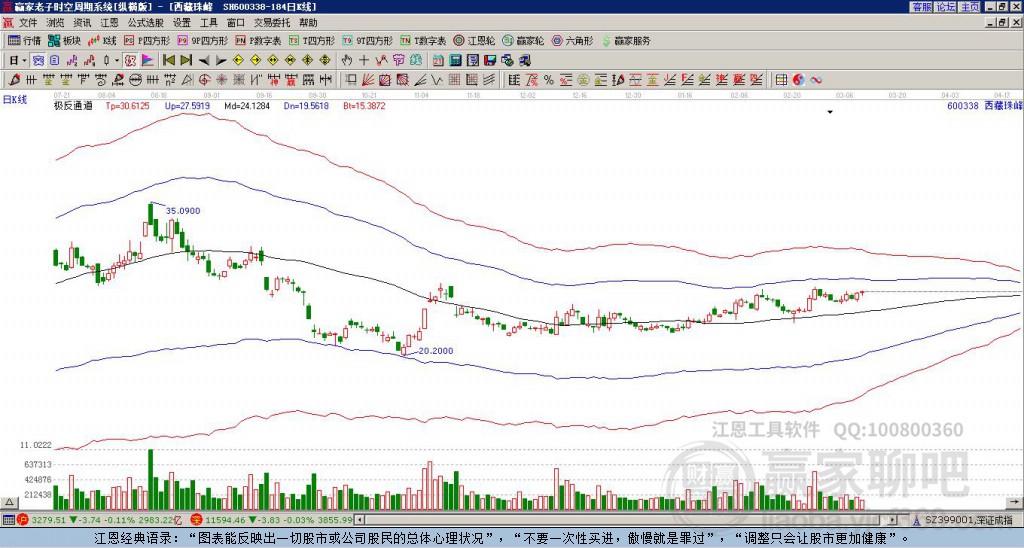This screenshot has height=548, width=1024.
Task: Click the calendar icon
Action: coord(438,61)
